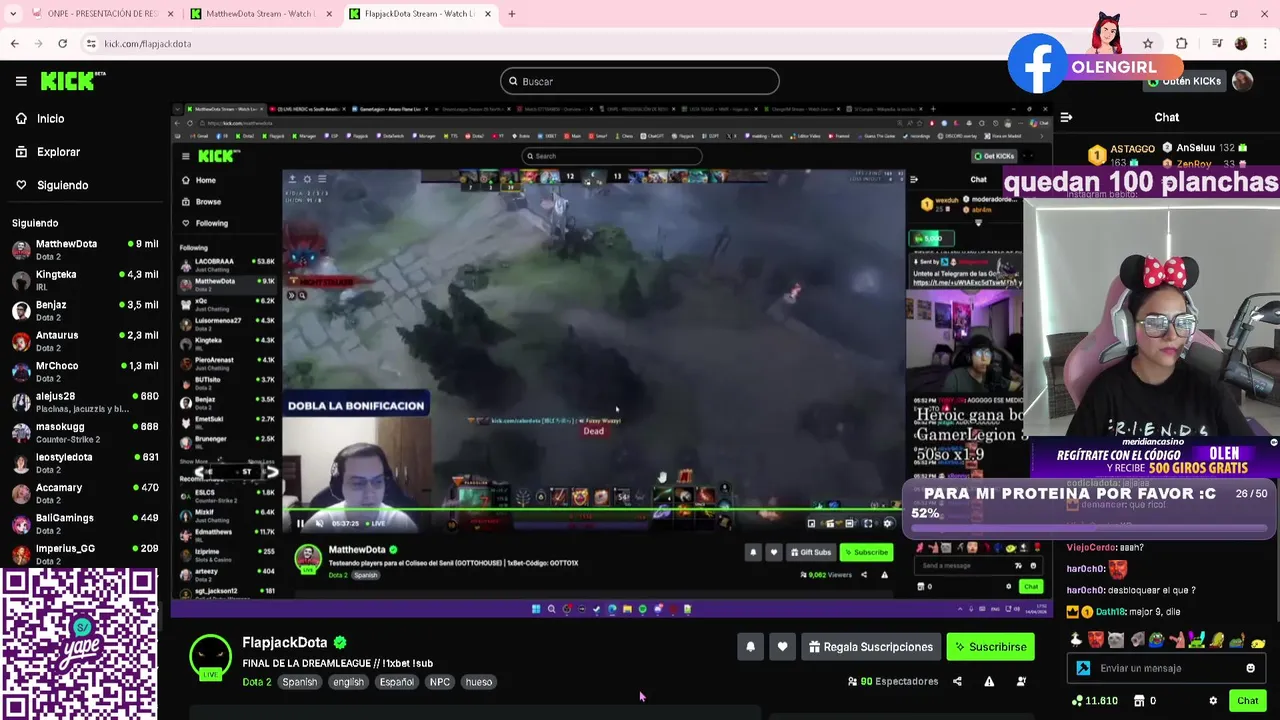Bookmark this page with the star icon

1148,44
